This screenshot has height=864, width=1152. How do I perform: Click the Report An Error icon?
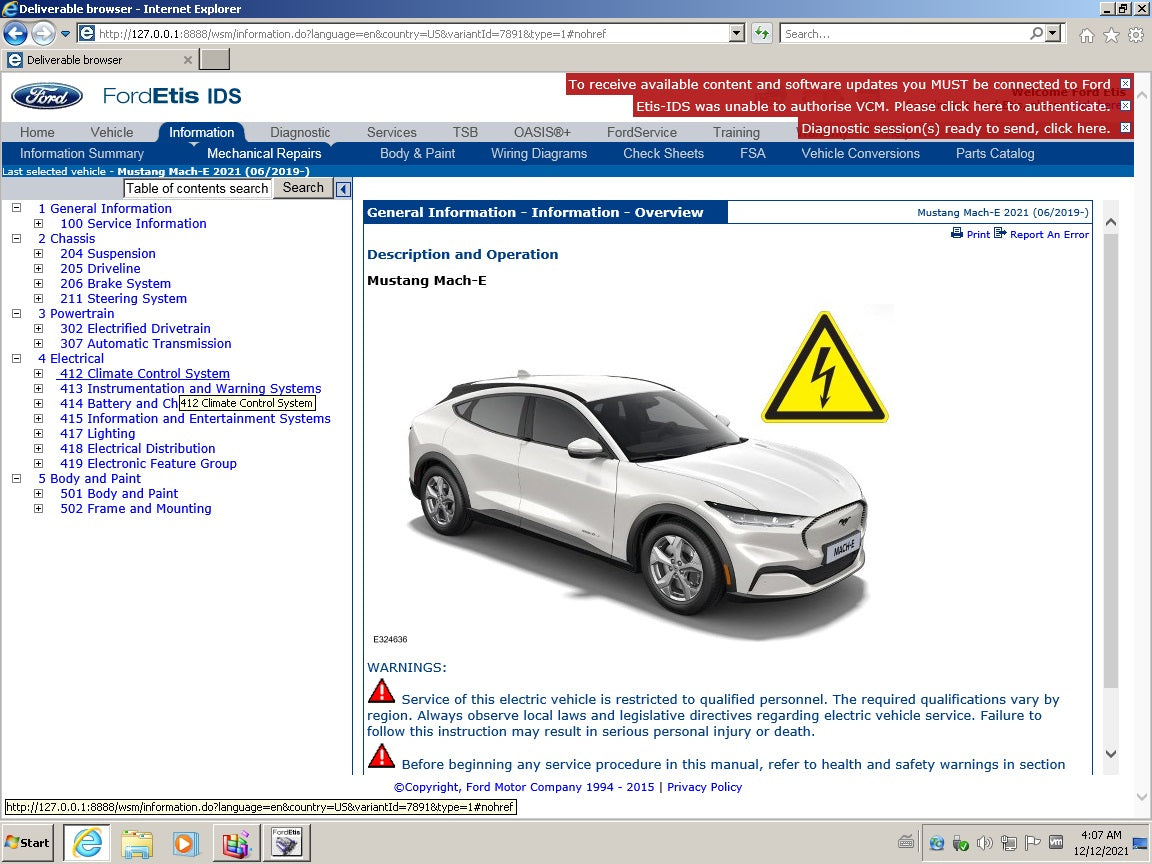[x=1000, y=234]
